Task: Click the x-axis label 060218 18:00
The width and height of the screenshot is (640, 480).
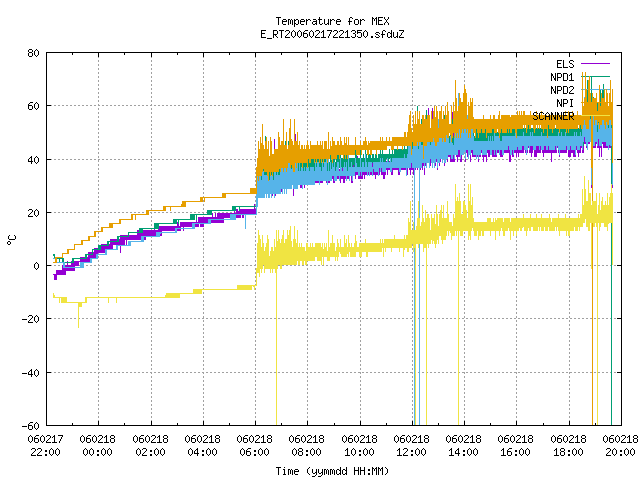Action: coord(568,446)
